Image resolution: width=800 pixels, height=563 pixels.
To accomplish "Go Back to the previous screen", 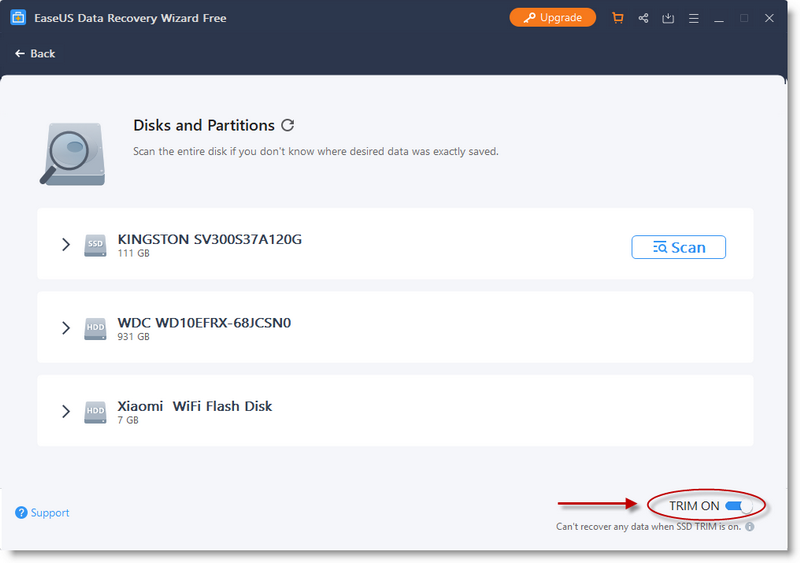I will (x=35, y=54).
